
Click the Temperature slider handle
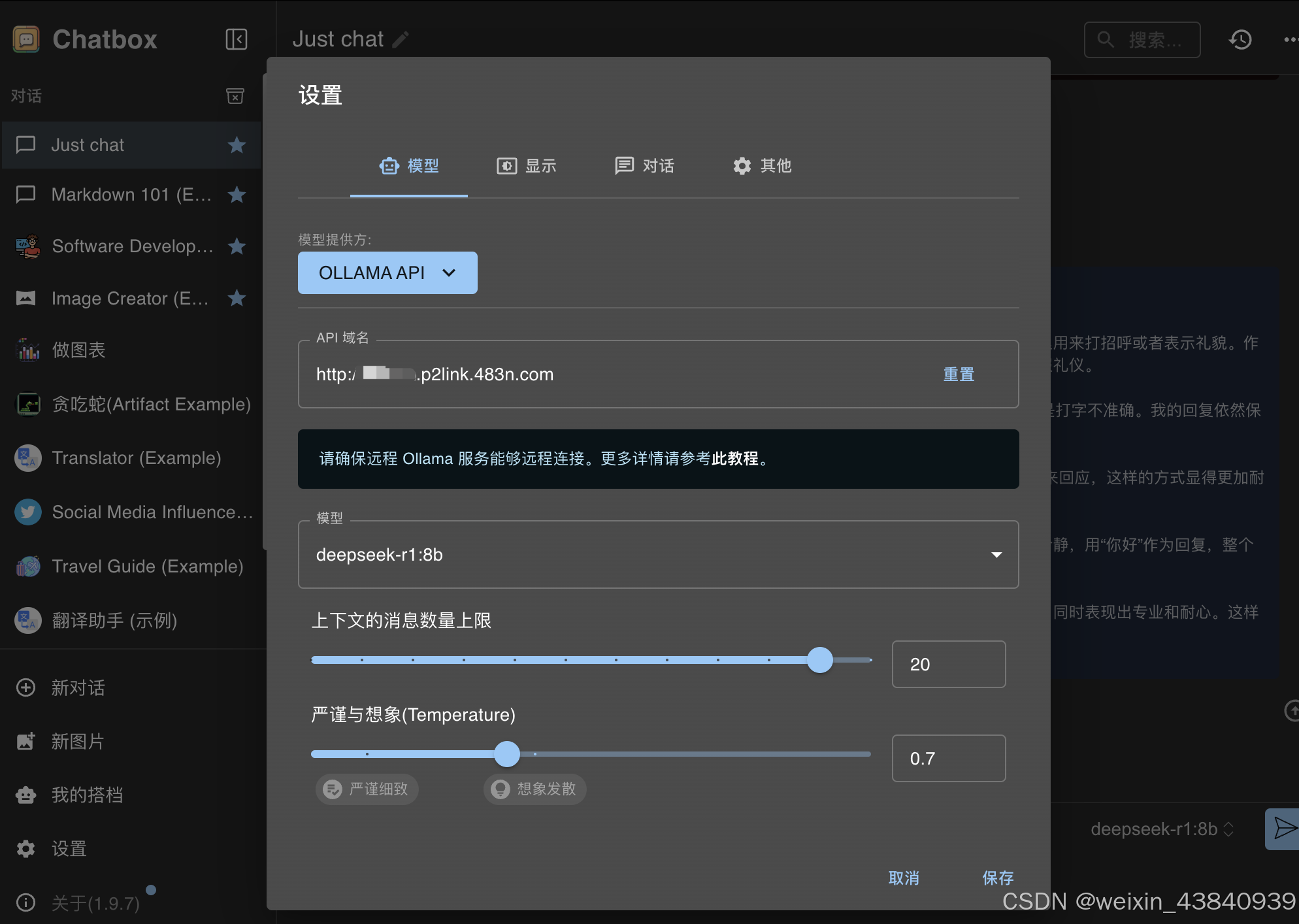[x=507, y=754]
